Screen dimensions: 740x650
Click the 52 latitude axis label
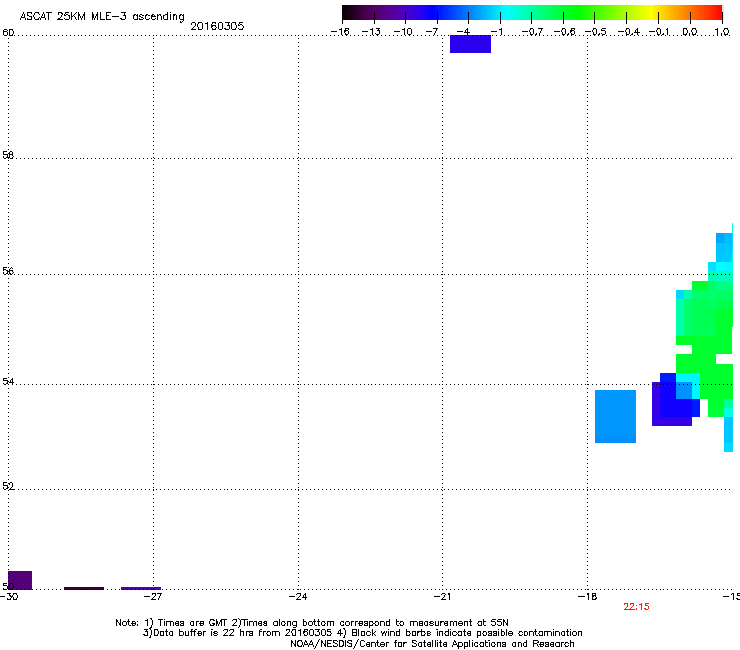pos(8,486)
